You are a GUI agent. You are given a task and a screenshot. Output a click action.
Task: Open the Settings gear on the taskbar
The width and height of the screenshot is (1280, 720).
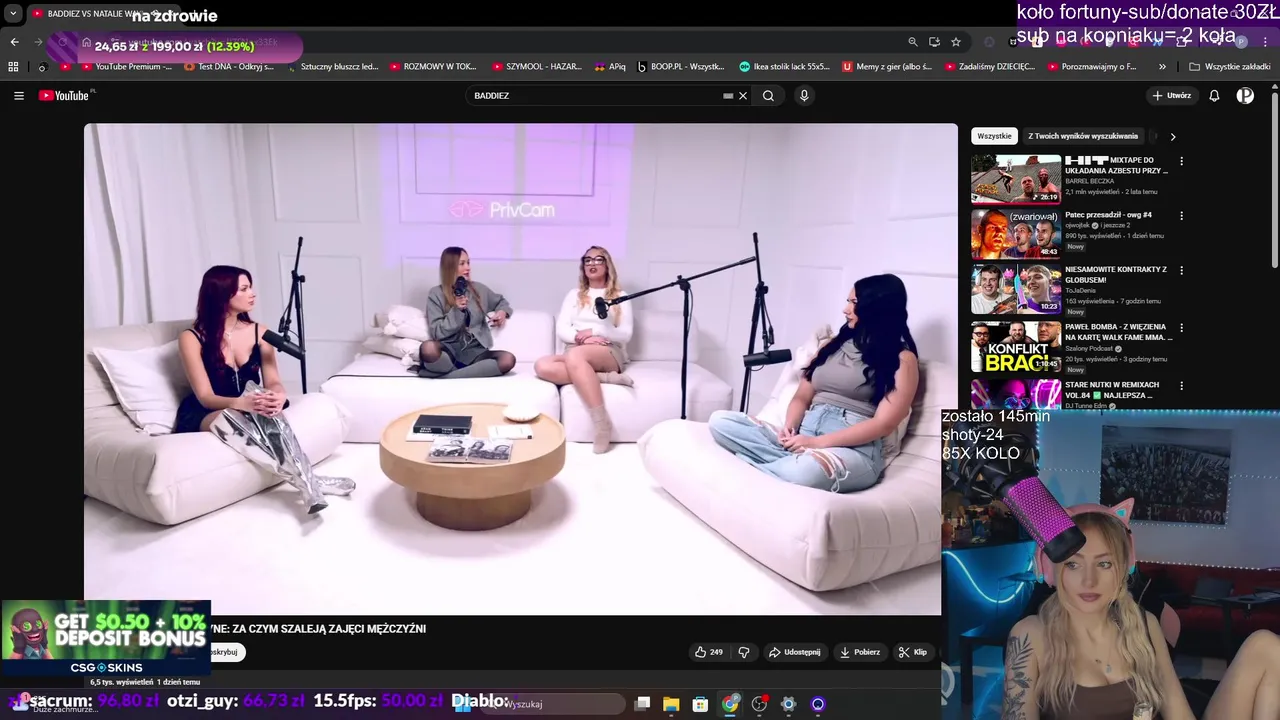[788, 704]
